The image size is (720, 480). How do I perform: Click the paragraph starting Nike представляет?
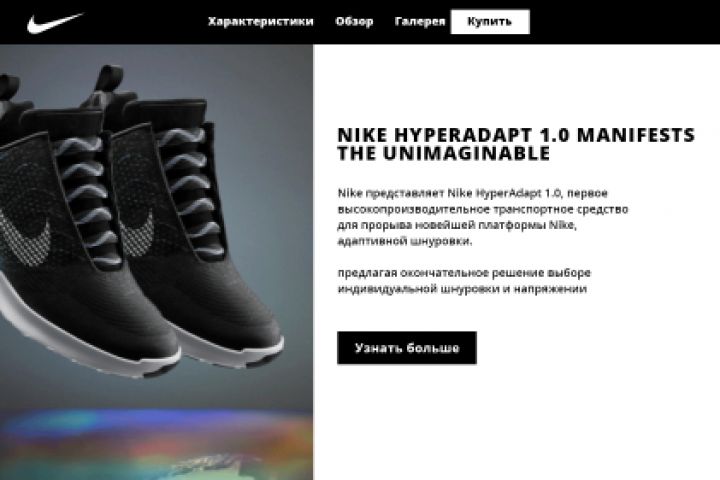click(x=483, y=217)
